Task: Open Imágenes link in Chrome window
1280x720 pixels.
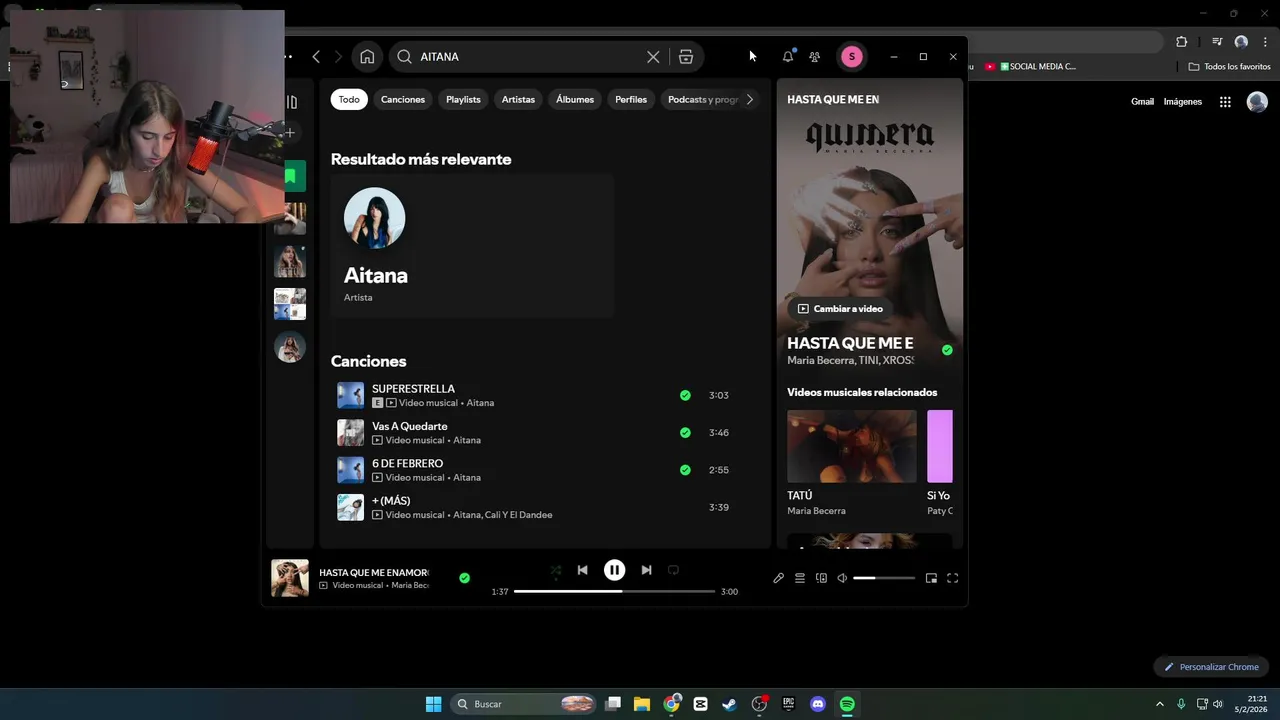Action: (1182, 102)
